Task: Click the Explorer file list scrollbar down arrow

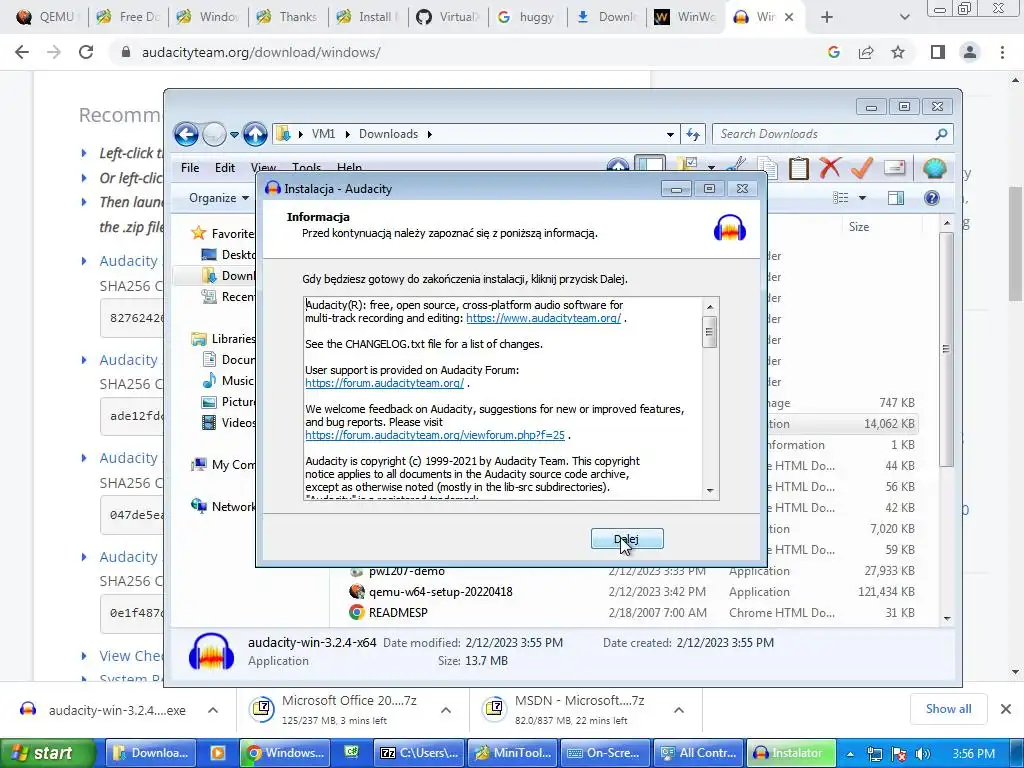Action: point(946,618)
